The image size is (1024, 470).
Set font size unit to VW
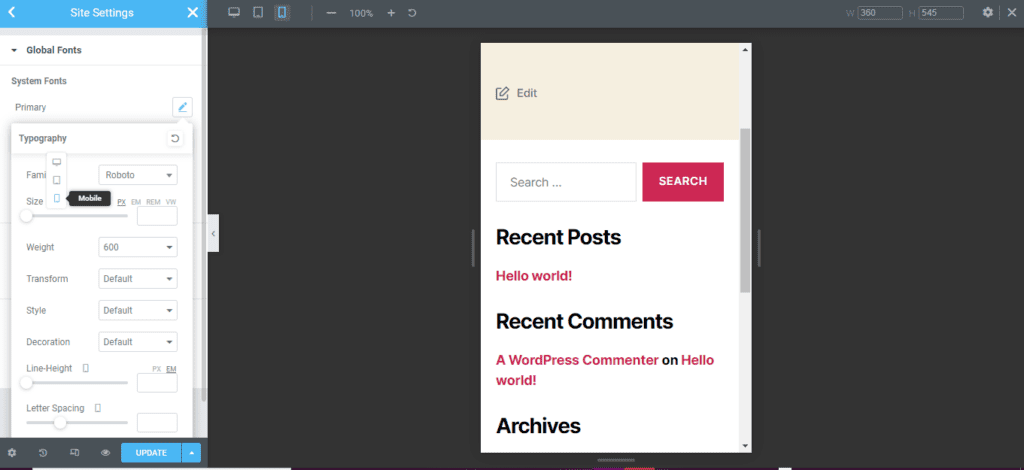pyautogui.click(x=171, y=202)
